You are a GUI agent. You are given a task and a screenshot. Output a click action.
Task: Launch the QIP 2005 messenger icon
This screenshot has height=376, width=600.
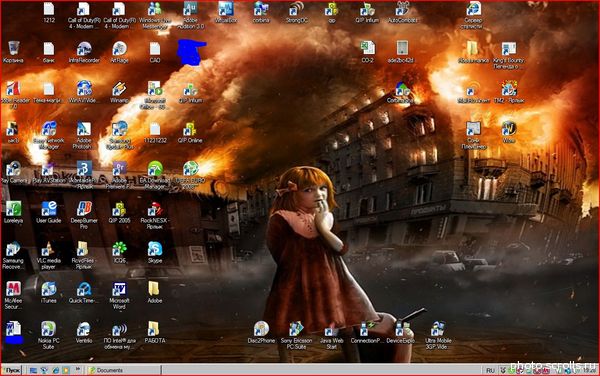[x=119, y=212]
